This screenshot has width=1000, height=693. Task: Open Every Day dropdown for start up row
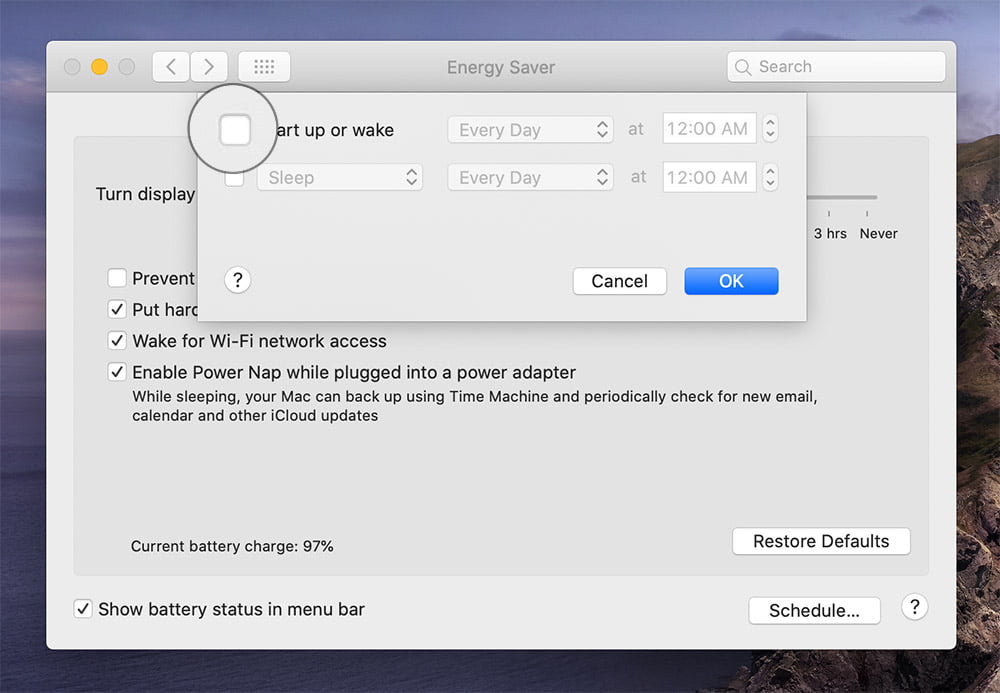[x=530, y=130]
